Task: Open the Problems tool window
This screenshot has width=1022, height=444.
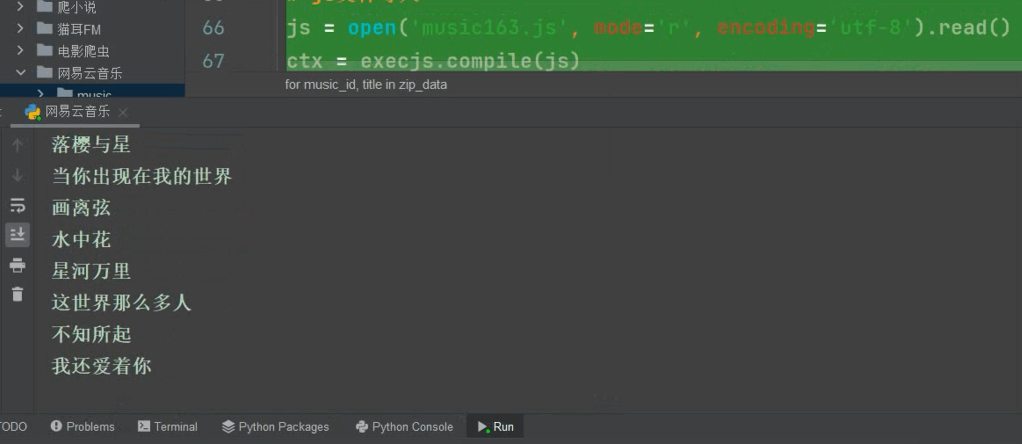Action: coord(82,426)
